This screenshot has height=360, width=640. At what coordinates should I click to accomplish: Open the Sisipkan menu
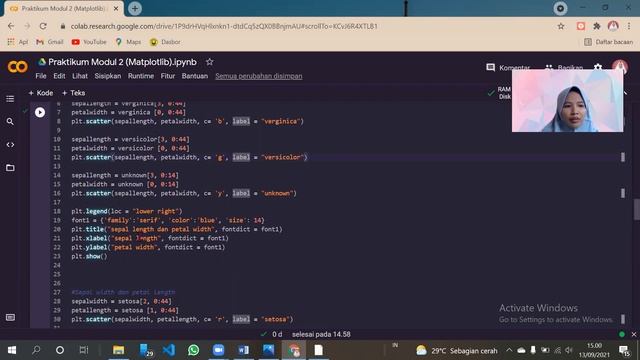click(x=108, y=76)
